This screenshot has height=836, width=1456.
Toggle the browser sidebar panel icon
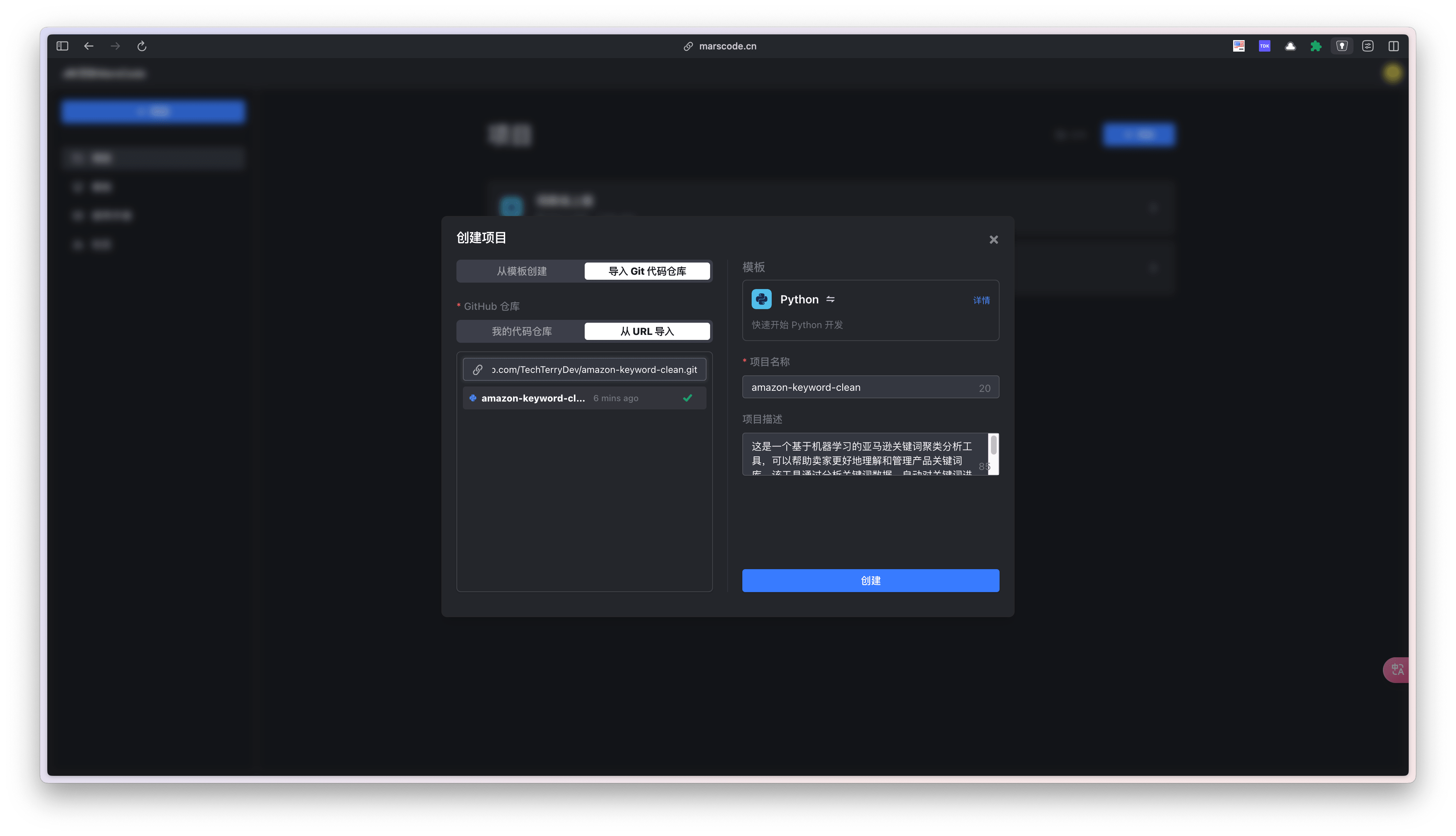[63, 46]
